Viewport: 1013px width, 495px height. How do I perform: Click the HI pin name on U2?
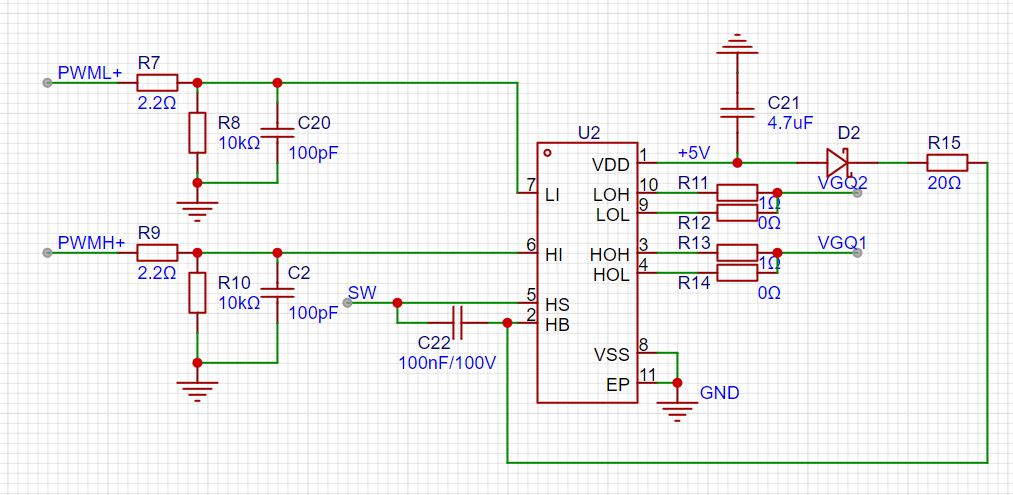coord(553,255)
